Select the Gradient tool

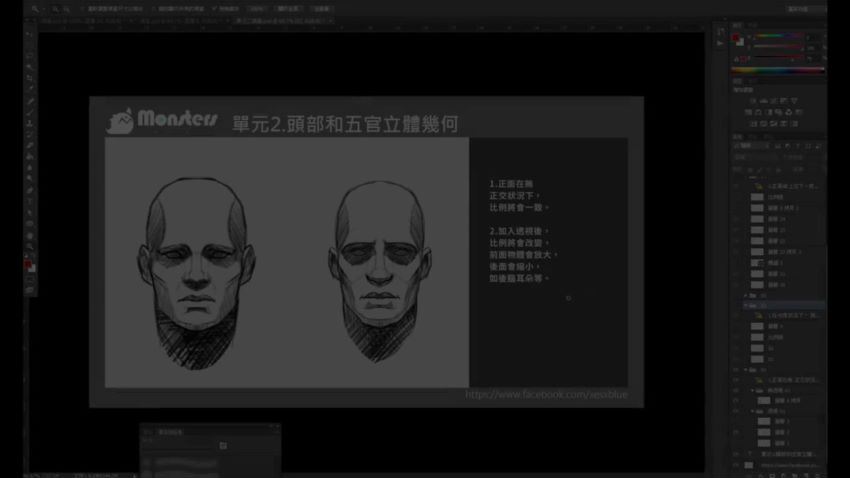click(30, 157)
